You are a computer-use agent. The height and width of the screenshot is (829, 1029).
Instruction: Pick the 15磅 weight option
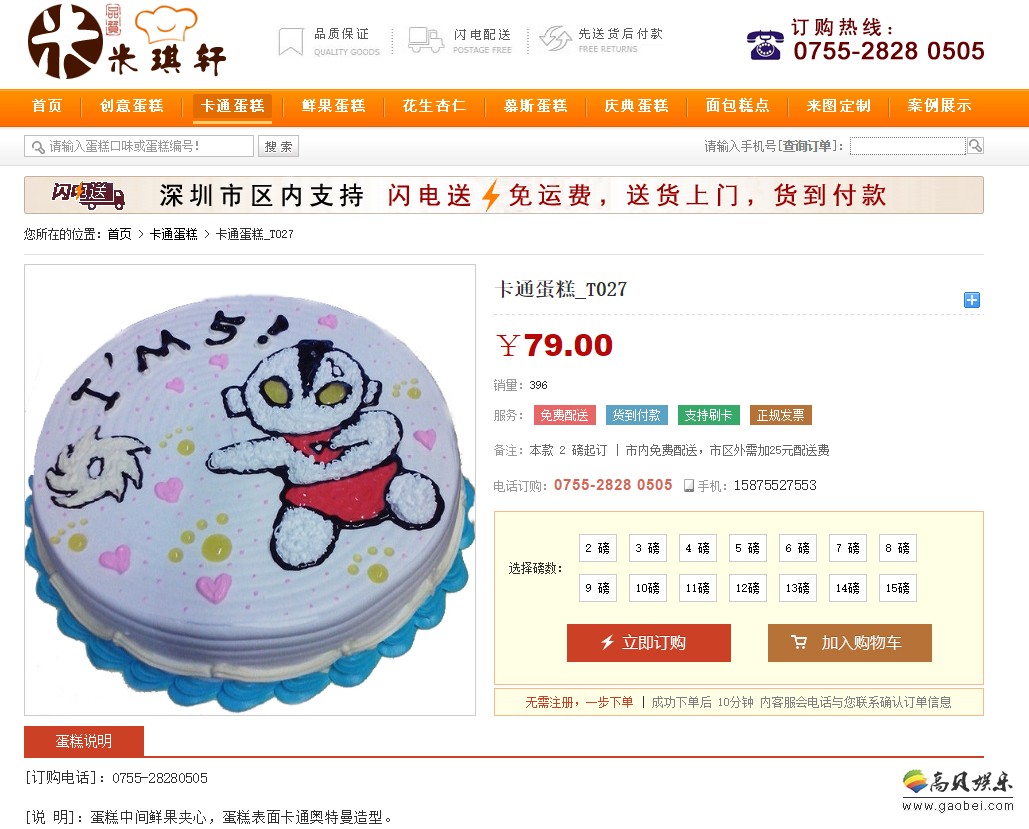(898, 588)
